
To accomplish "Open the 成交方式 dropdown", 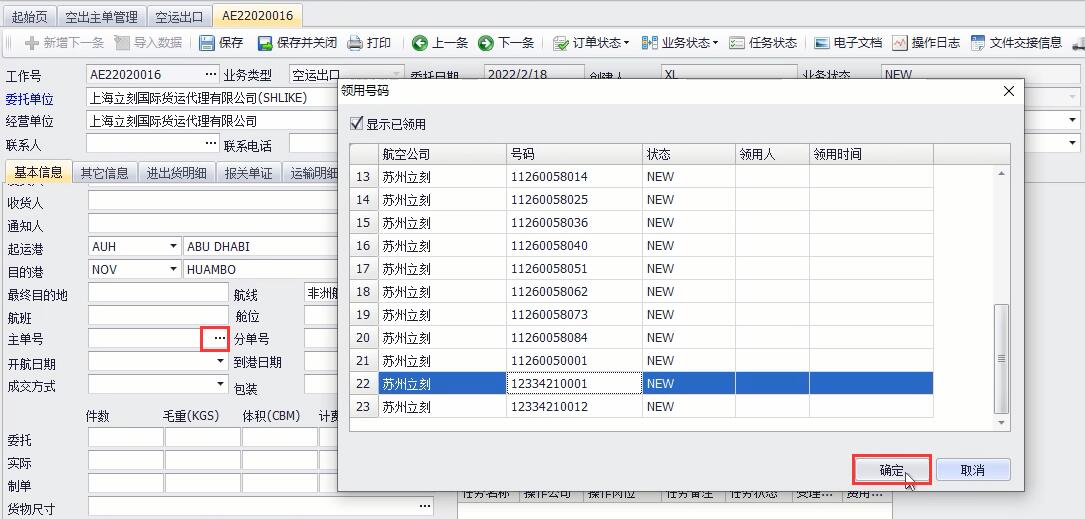I will (220, 385).
